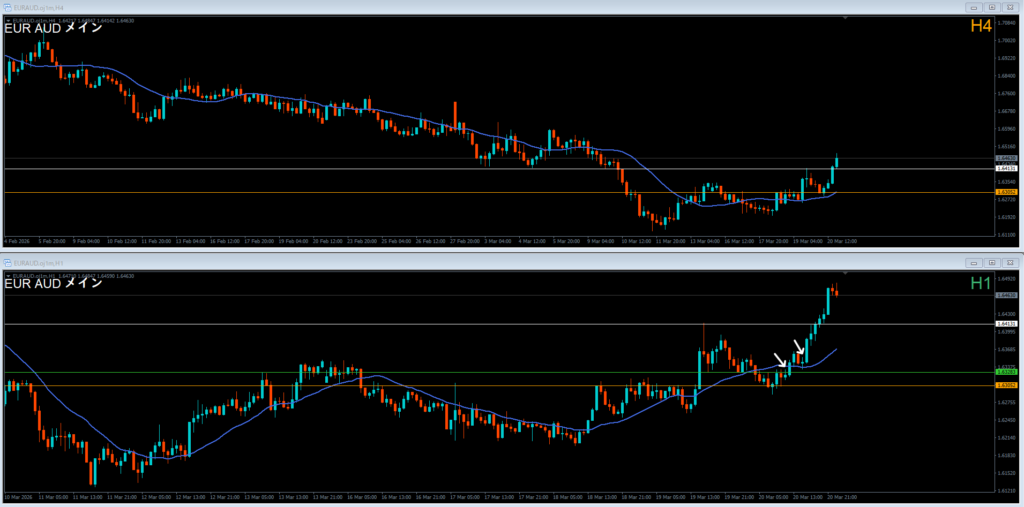The image size is (1024, 507).
Task: Close the EURAUD H1 chart window
Action: [x=1011, y=262]
